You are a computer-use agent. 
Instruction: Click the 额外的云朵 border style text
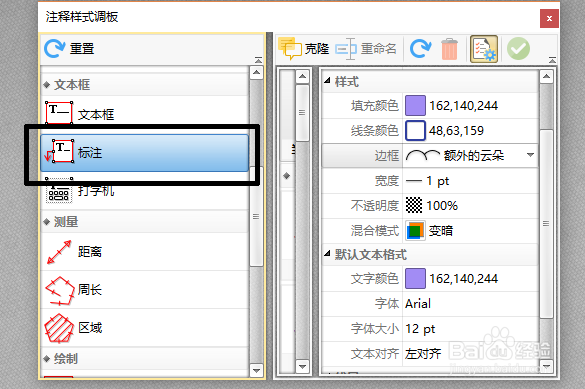point(474,155)
